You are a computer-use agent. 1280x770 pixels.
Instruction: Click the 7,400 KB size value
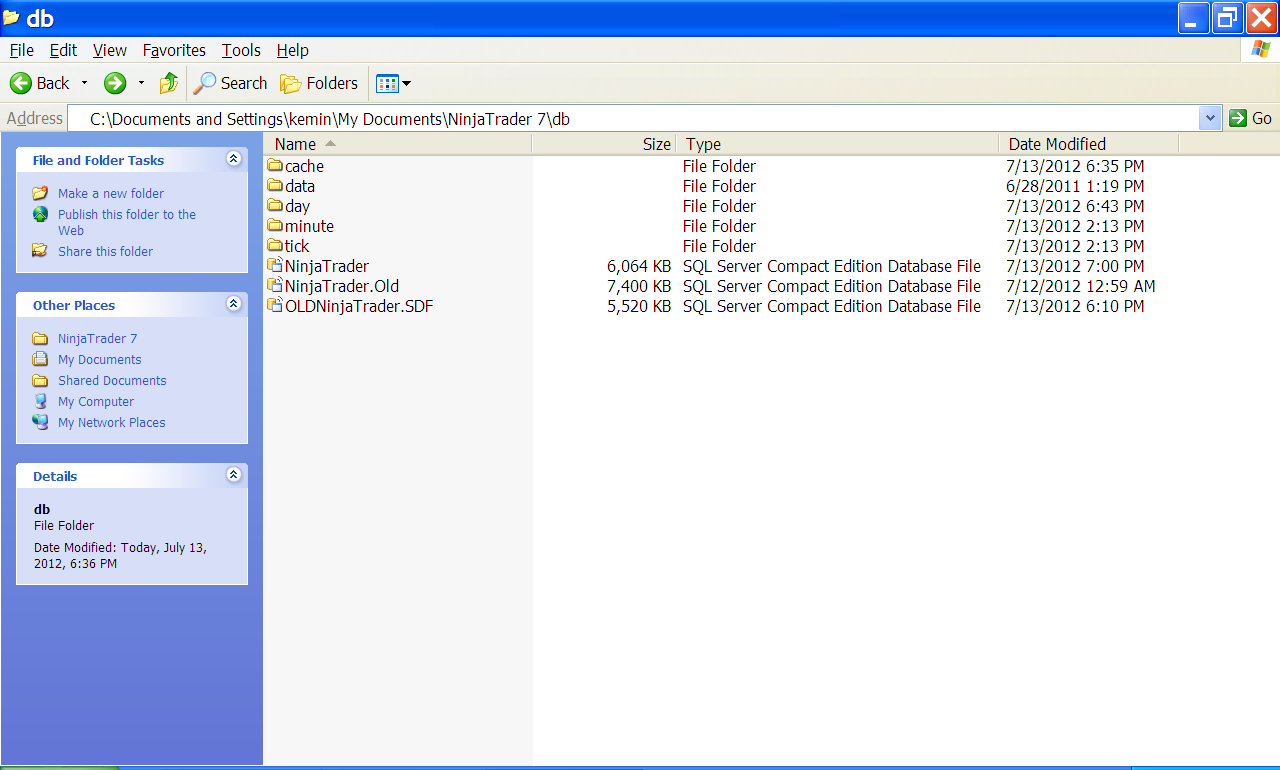639,286
